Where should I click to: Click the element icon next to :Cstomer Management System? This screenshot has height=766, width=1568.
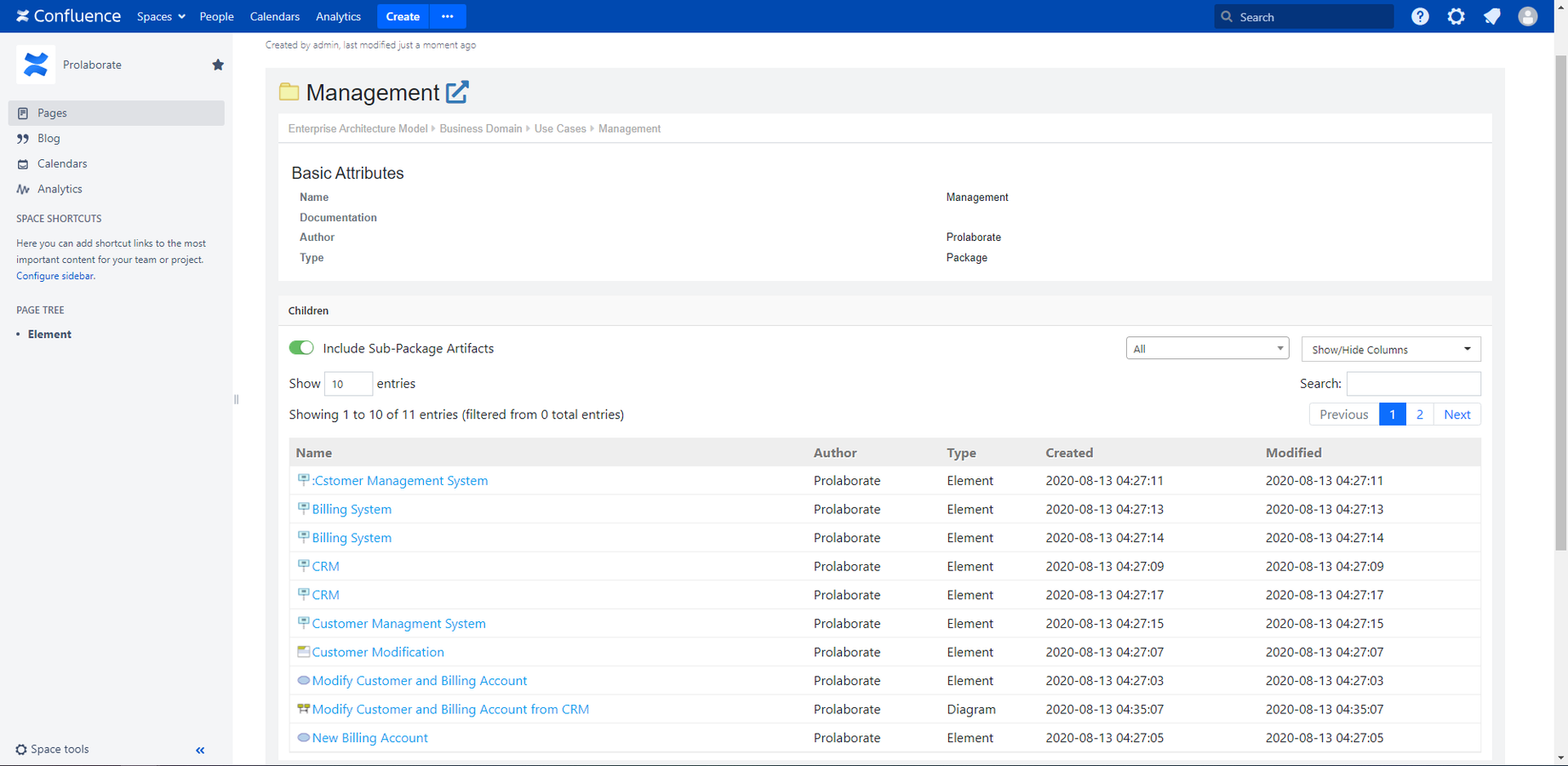[x=303, y=479]
